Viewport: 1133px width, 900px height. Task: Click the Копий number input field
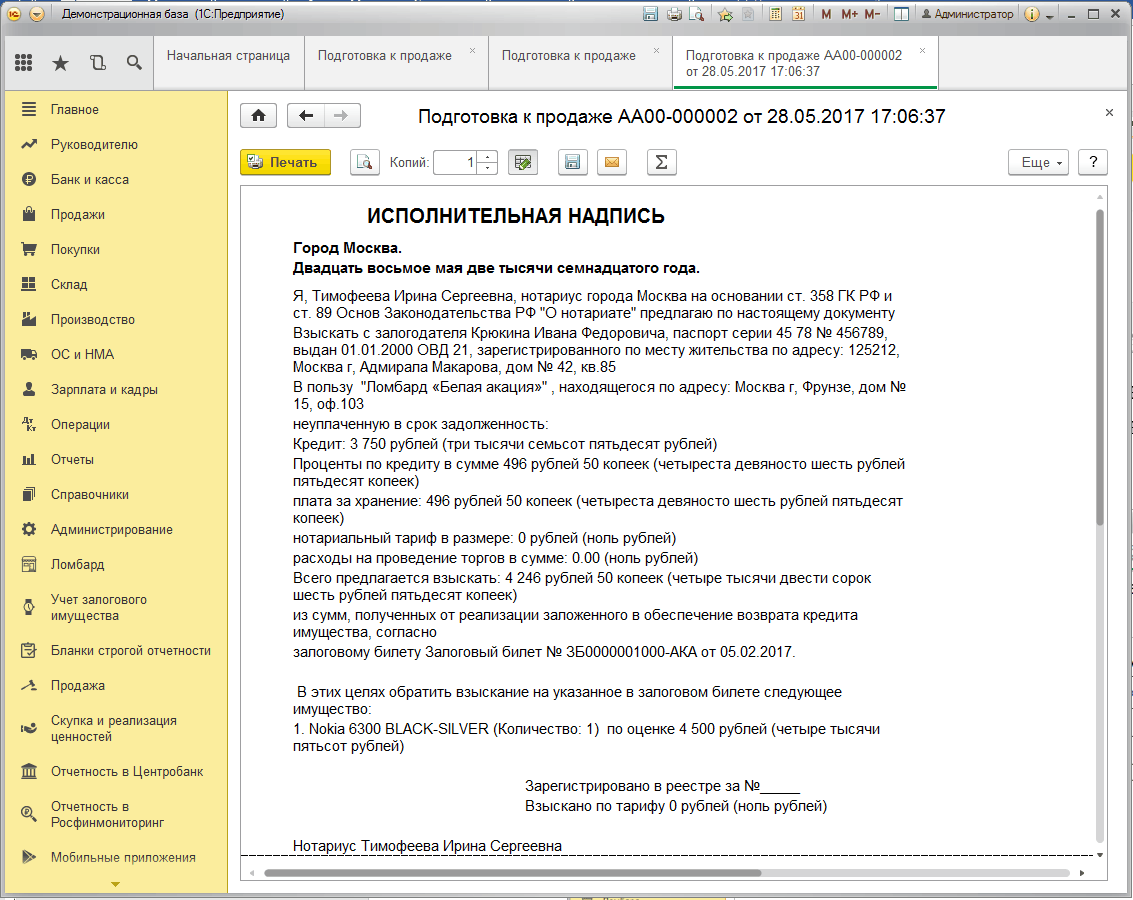tap(457, 162)
